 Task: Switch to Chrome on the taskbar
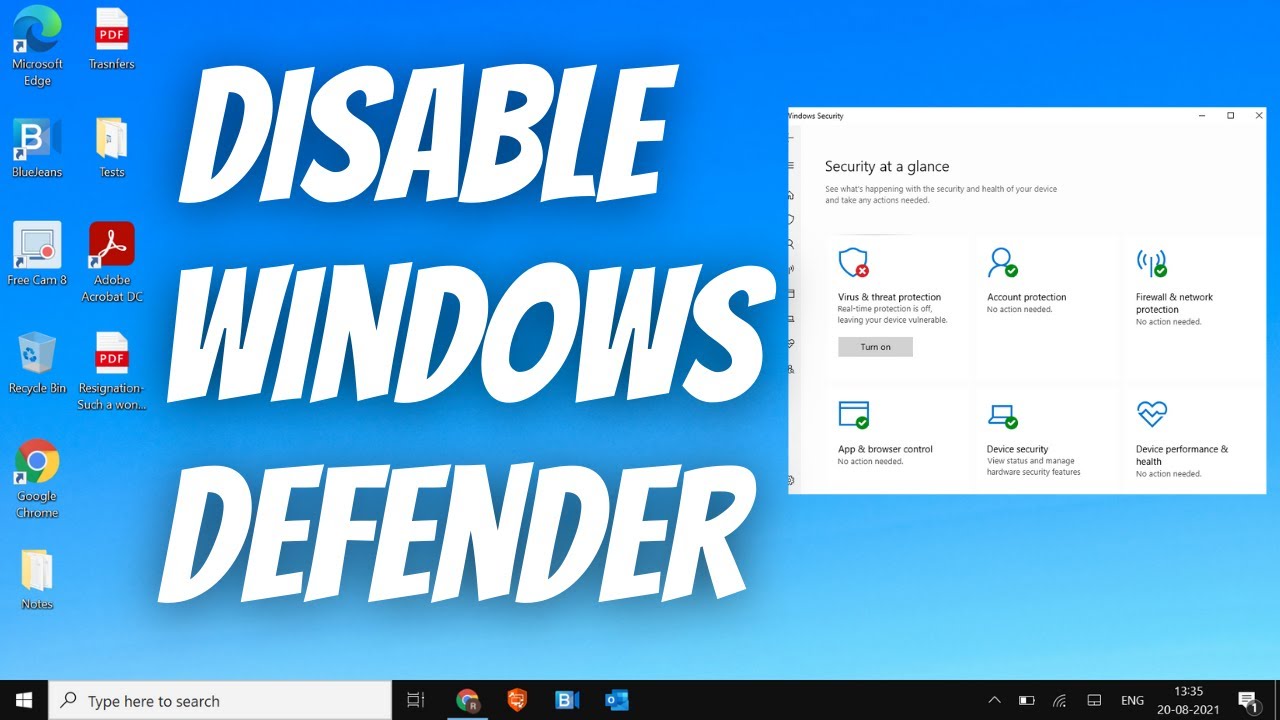[467, 700]
